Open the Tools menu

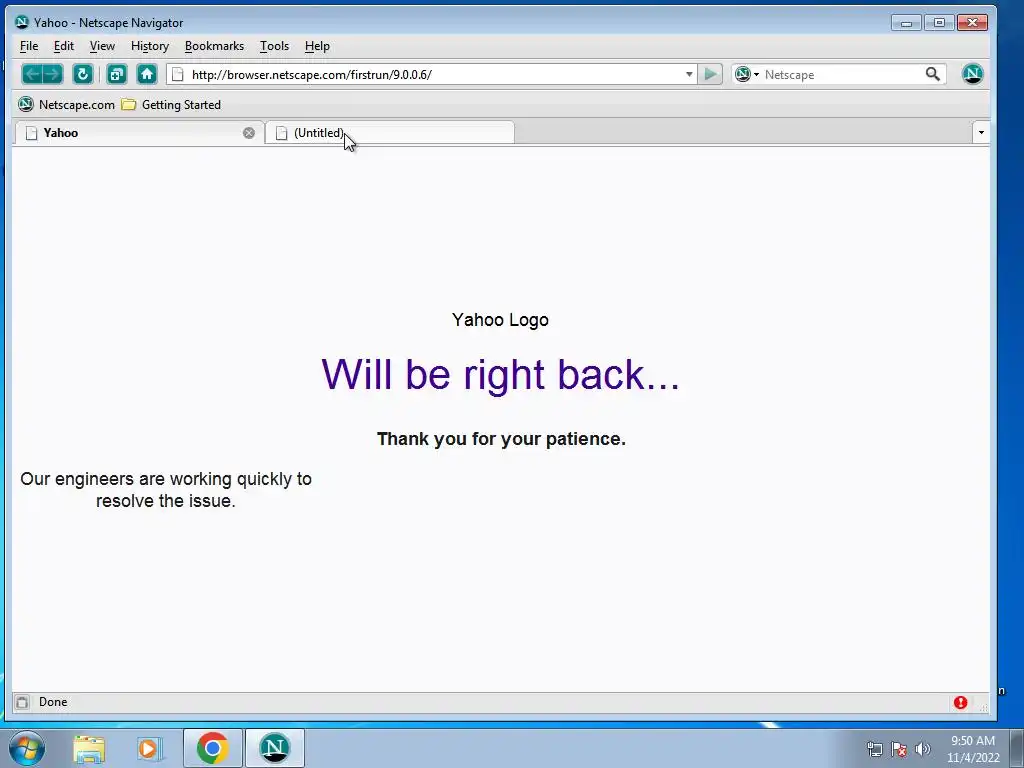pos(274,46)
